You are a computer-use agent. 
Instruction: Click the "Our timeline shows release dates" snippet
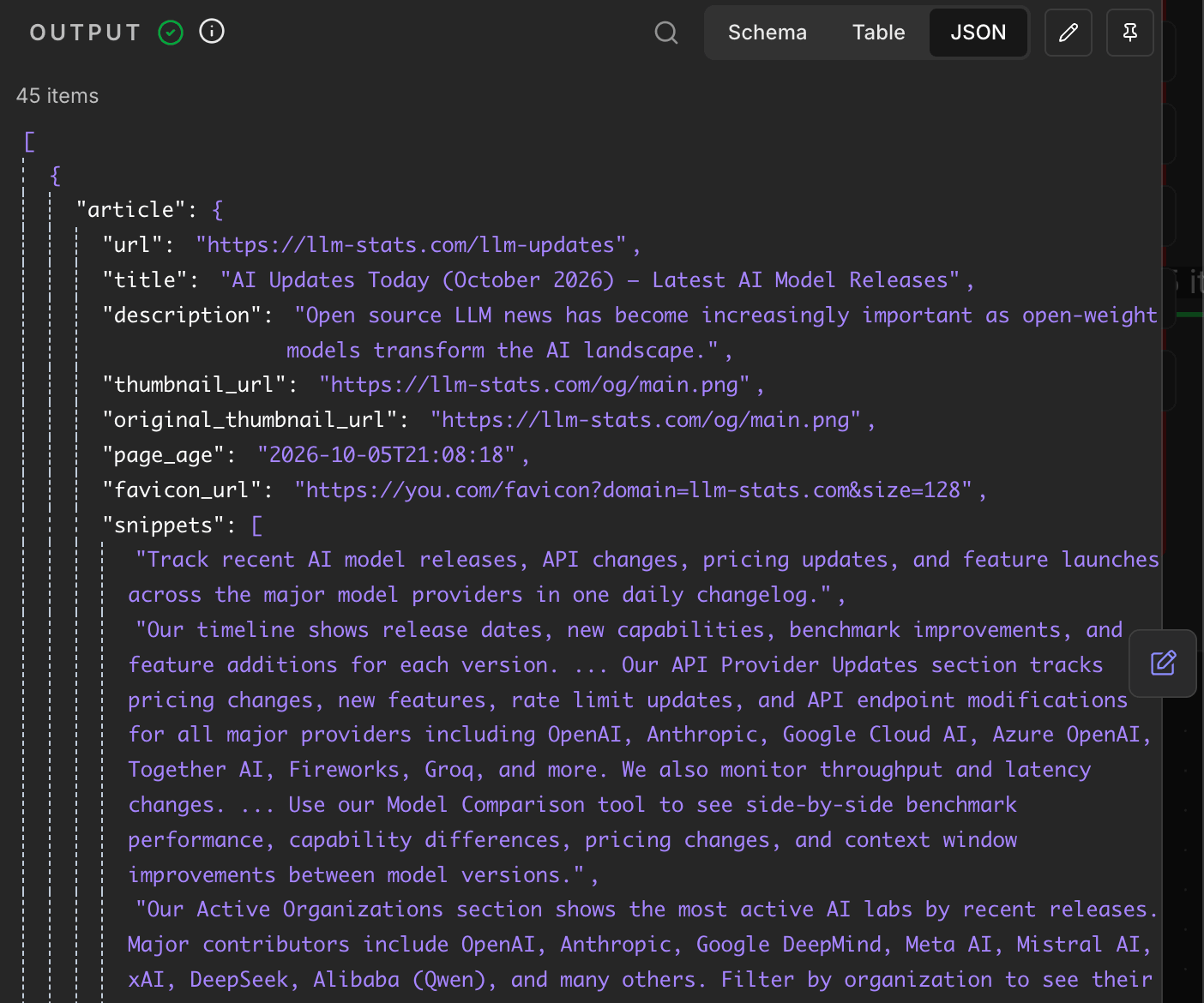tap(640, 753)
